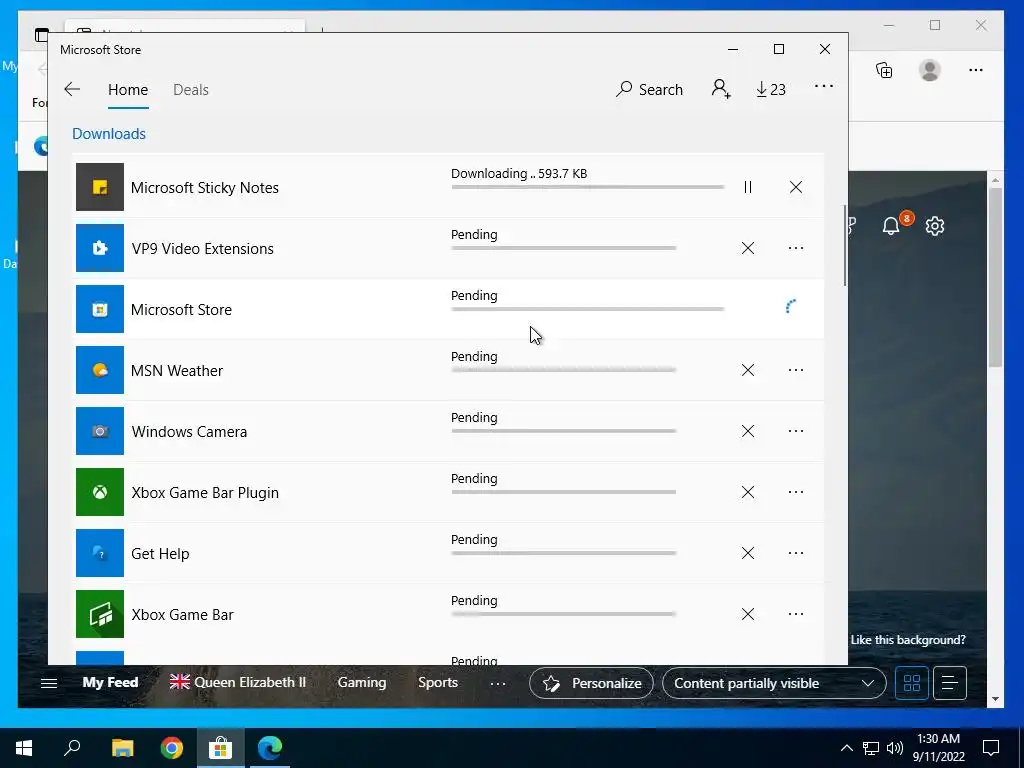Click the Downloads heading link

[108, 133]
